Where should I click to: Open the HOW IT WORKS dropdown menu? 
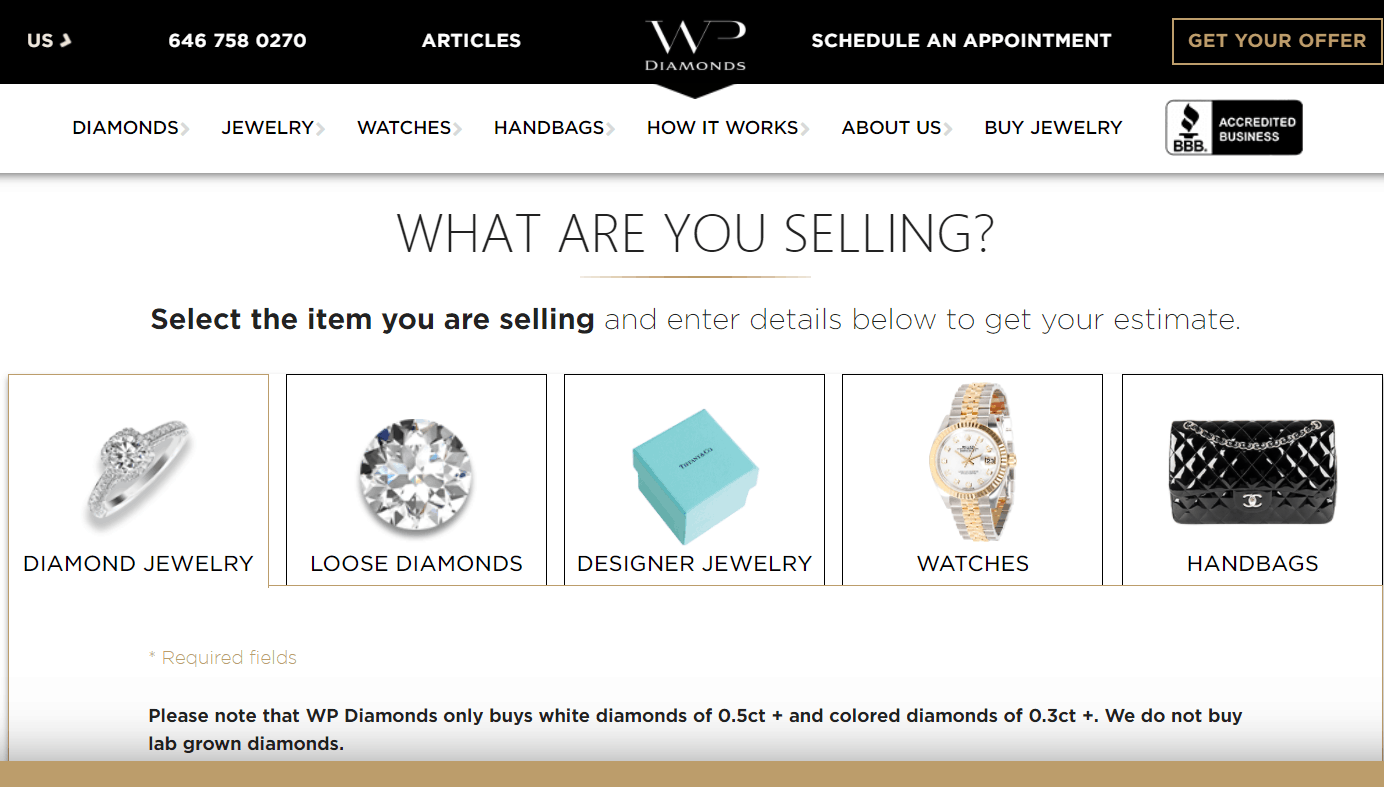[721, 127]
